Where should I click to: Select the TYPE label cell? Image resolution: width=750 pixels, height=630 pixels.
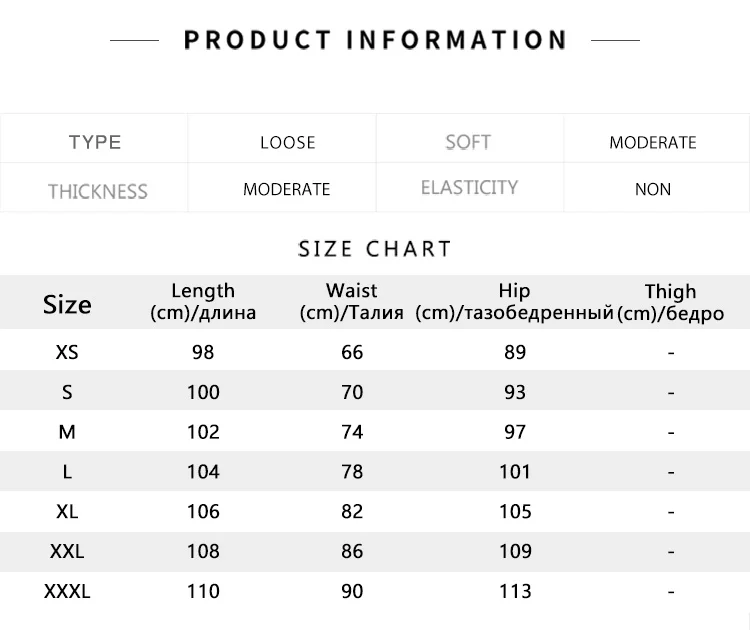(95, 142)
